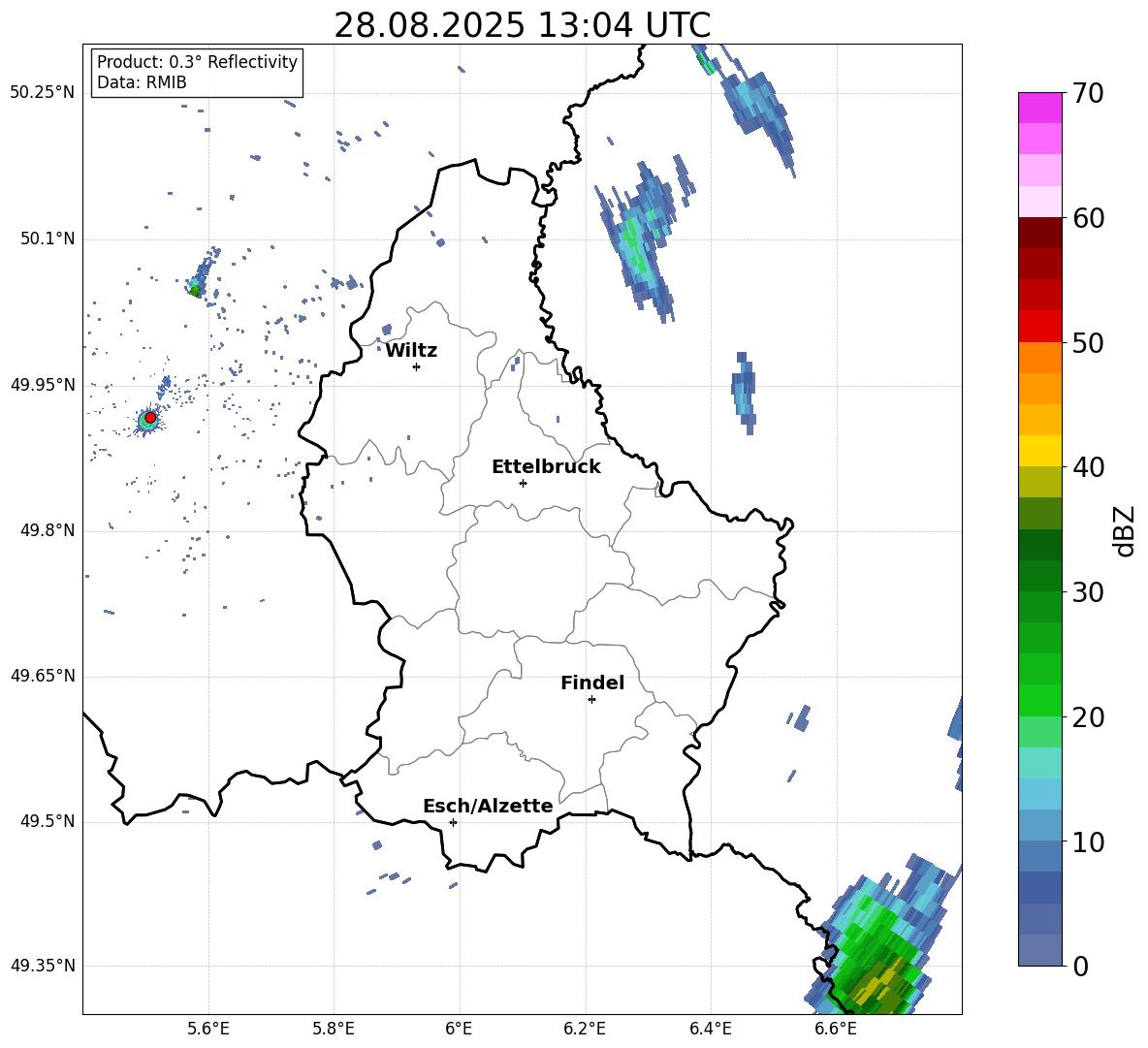Click the 6.6°E longitude label
Viewport: 1148px width, 1048px height.
click(x=836, y=1029)
